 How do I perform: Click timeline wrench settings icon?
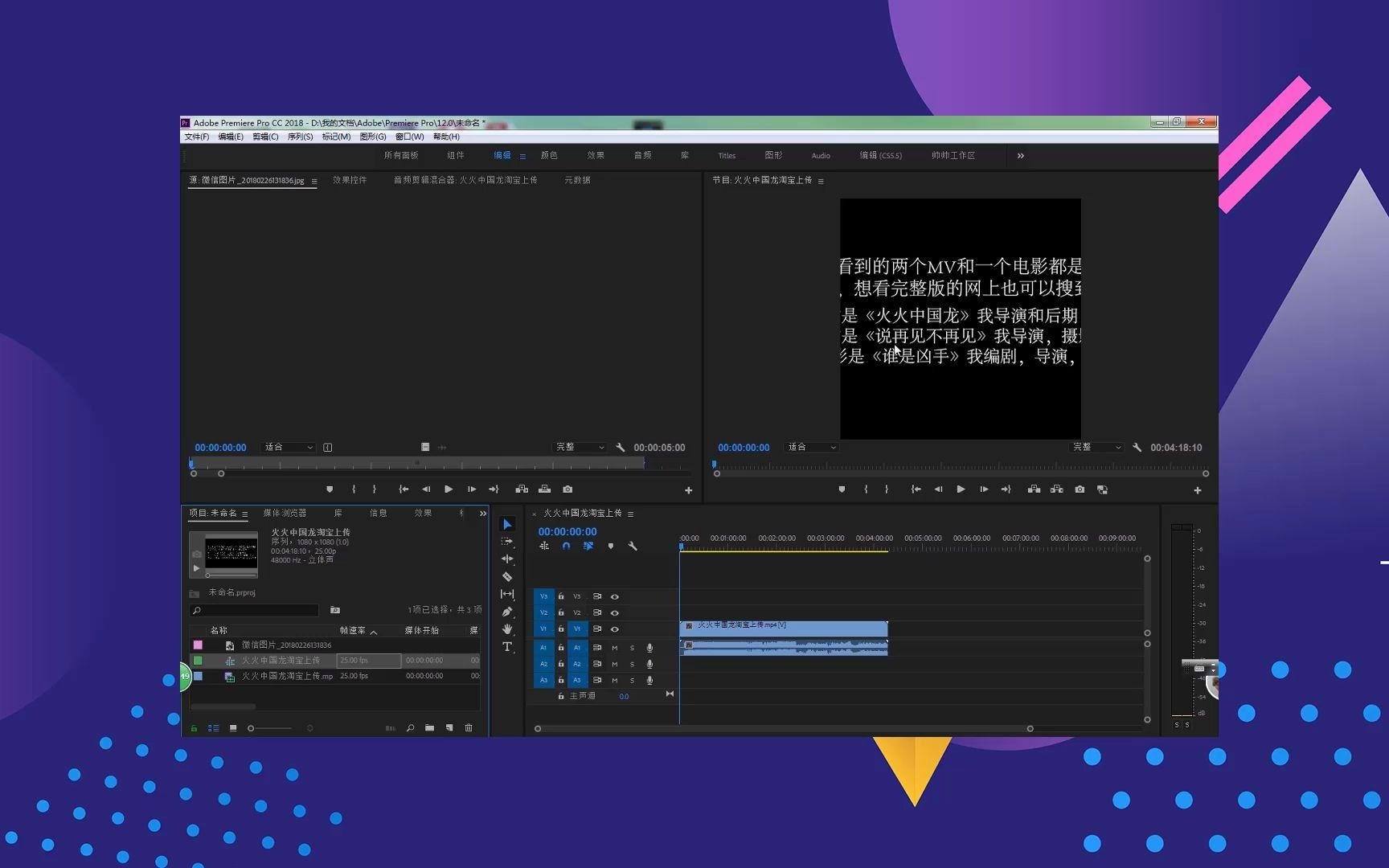click(x=633, y=547)
